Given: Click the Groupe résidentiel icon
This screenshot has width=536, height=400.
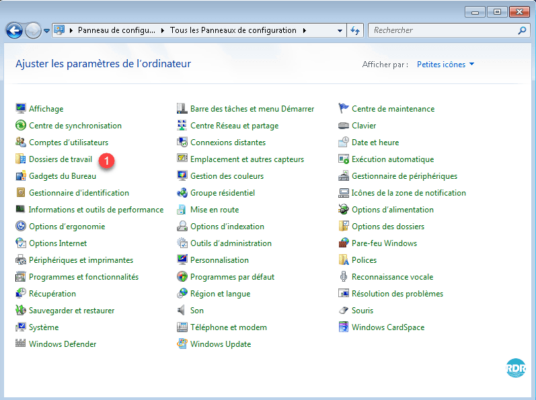Looking at the screenshot, I should tap(182, 192).
